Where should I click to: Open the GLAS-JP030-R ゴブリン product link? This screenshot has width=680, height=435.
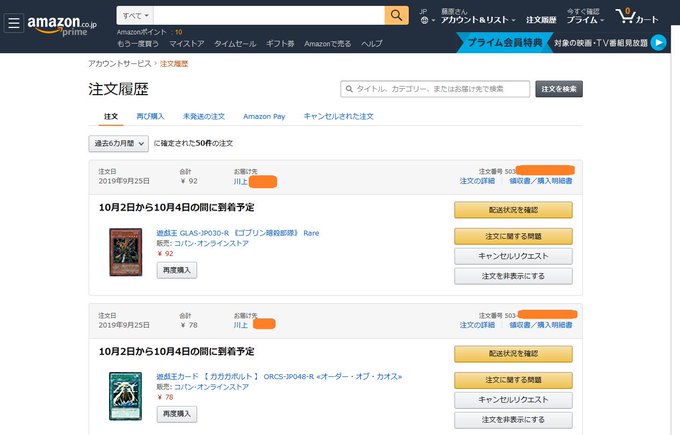click(238, 233)
